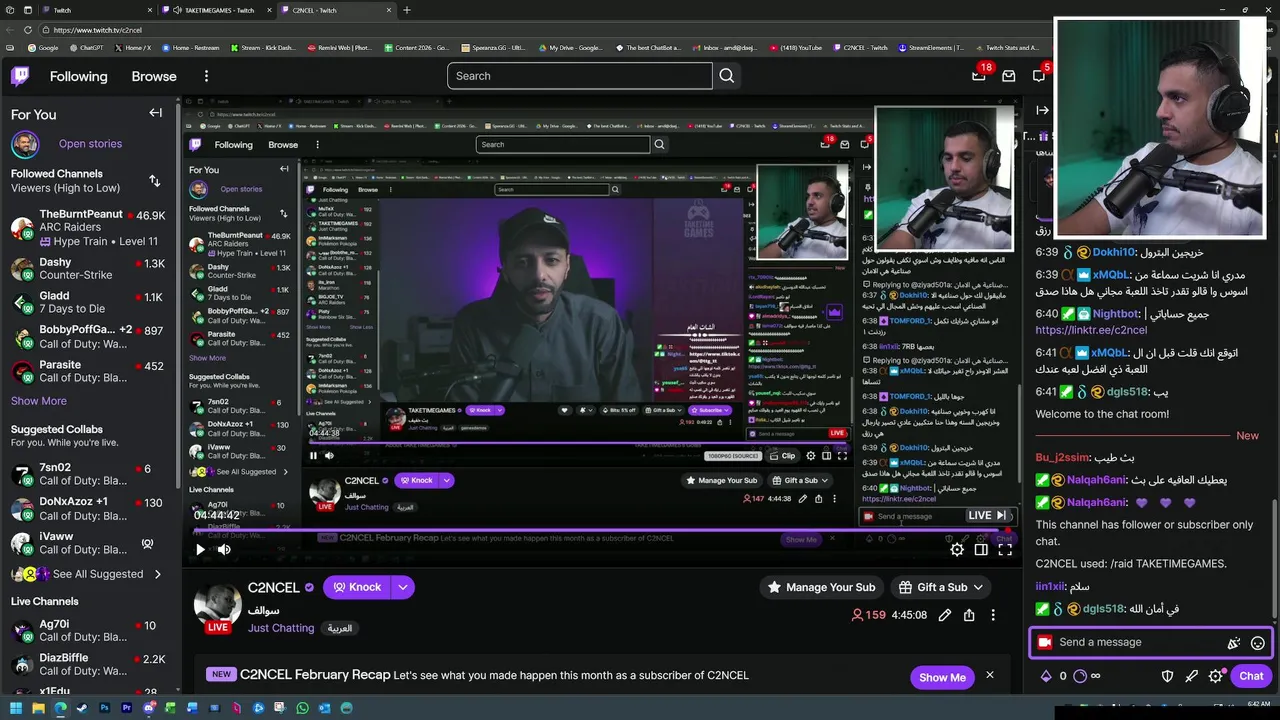
Task: Click Open stories
Action: (90, 144)
